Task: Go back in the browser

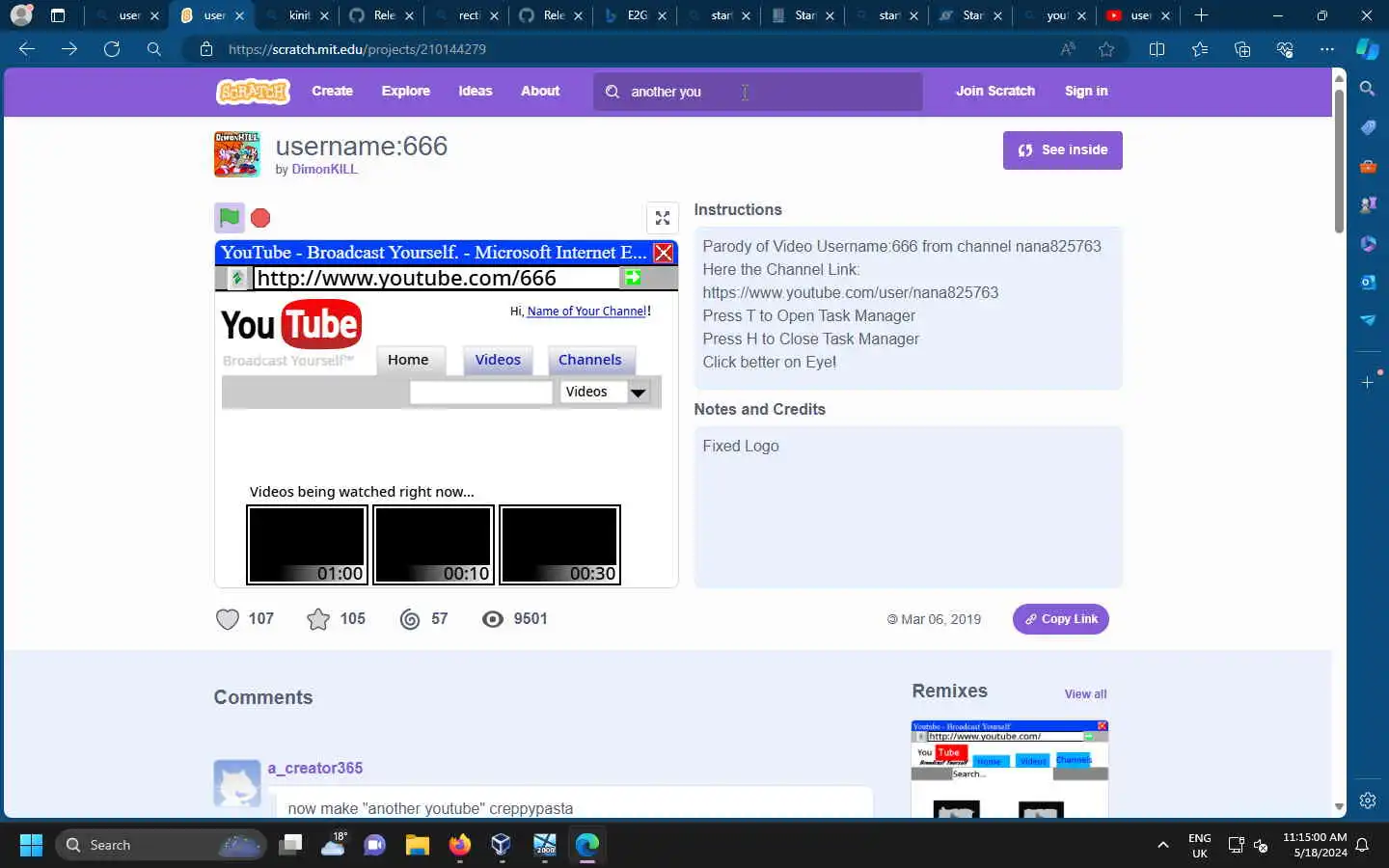Action: 27,49
